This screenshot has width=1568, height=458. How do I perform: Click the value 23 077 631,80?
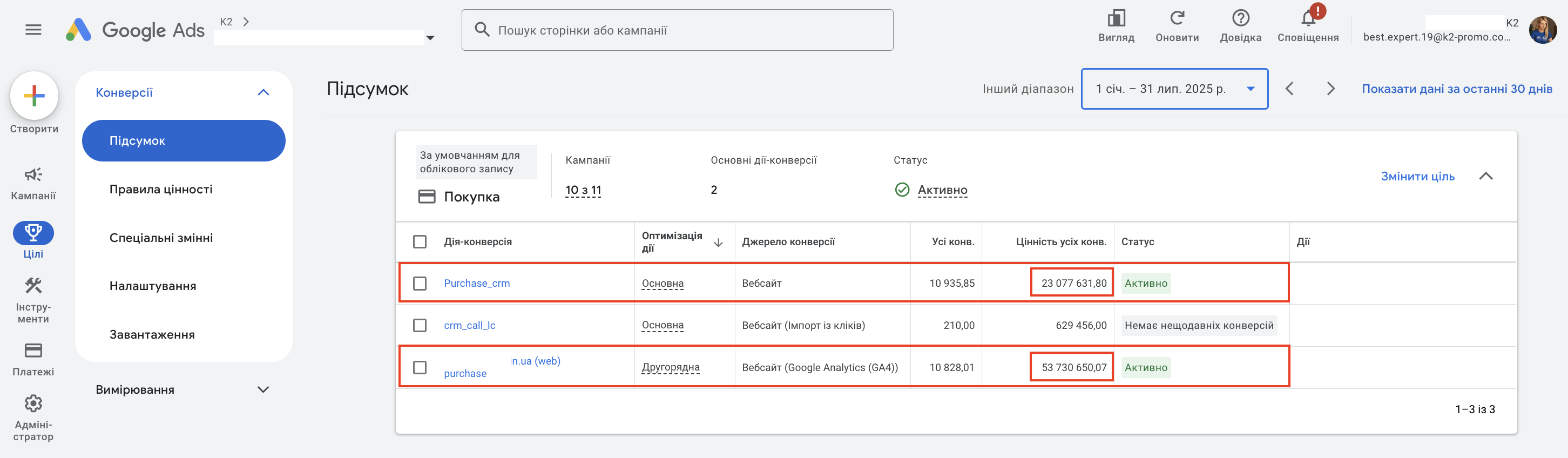1074,283
